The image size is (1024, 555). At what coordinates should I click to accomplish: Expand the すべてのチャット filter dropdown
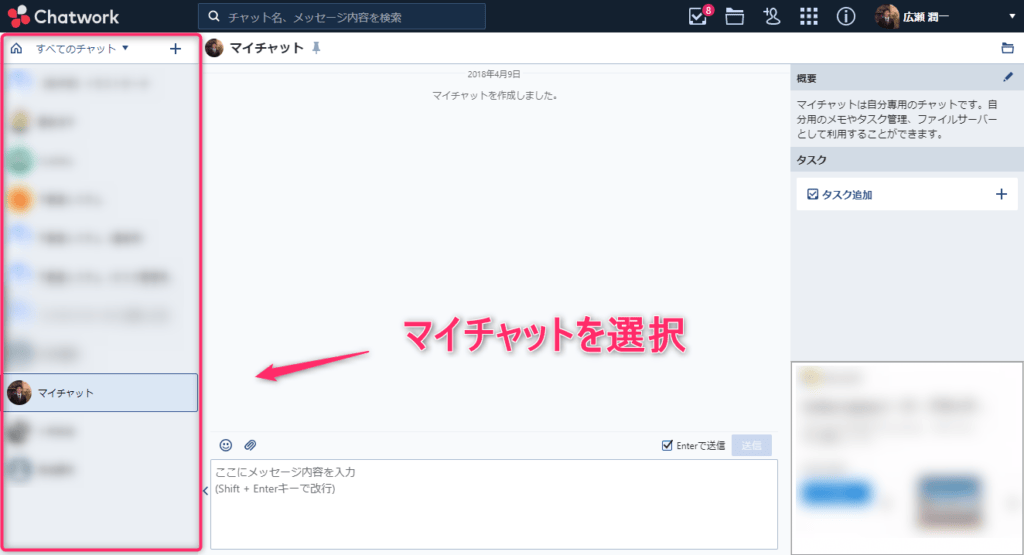[82, 48]
